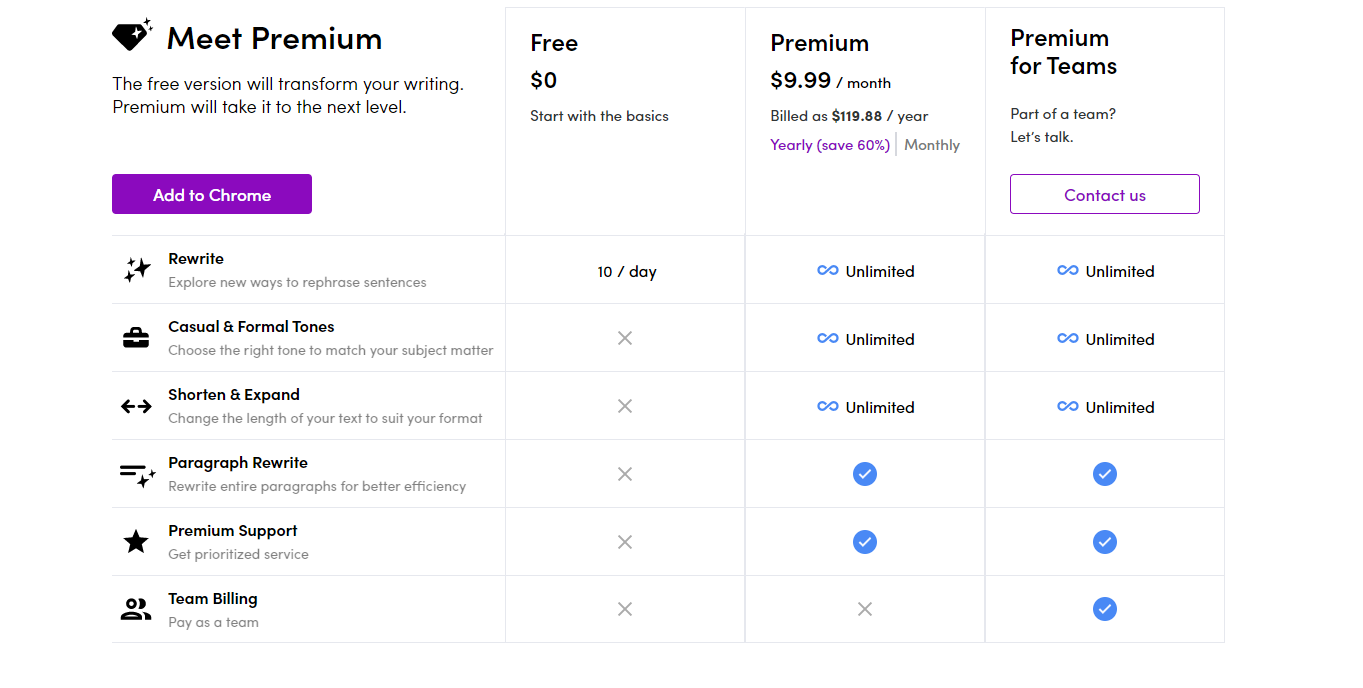This screenshot has height=688, width=1363.
Task: Click Premium's Paragraph Rewrite checkmark
Action: click(x=865, y=474)
